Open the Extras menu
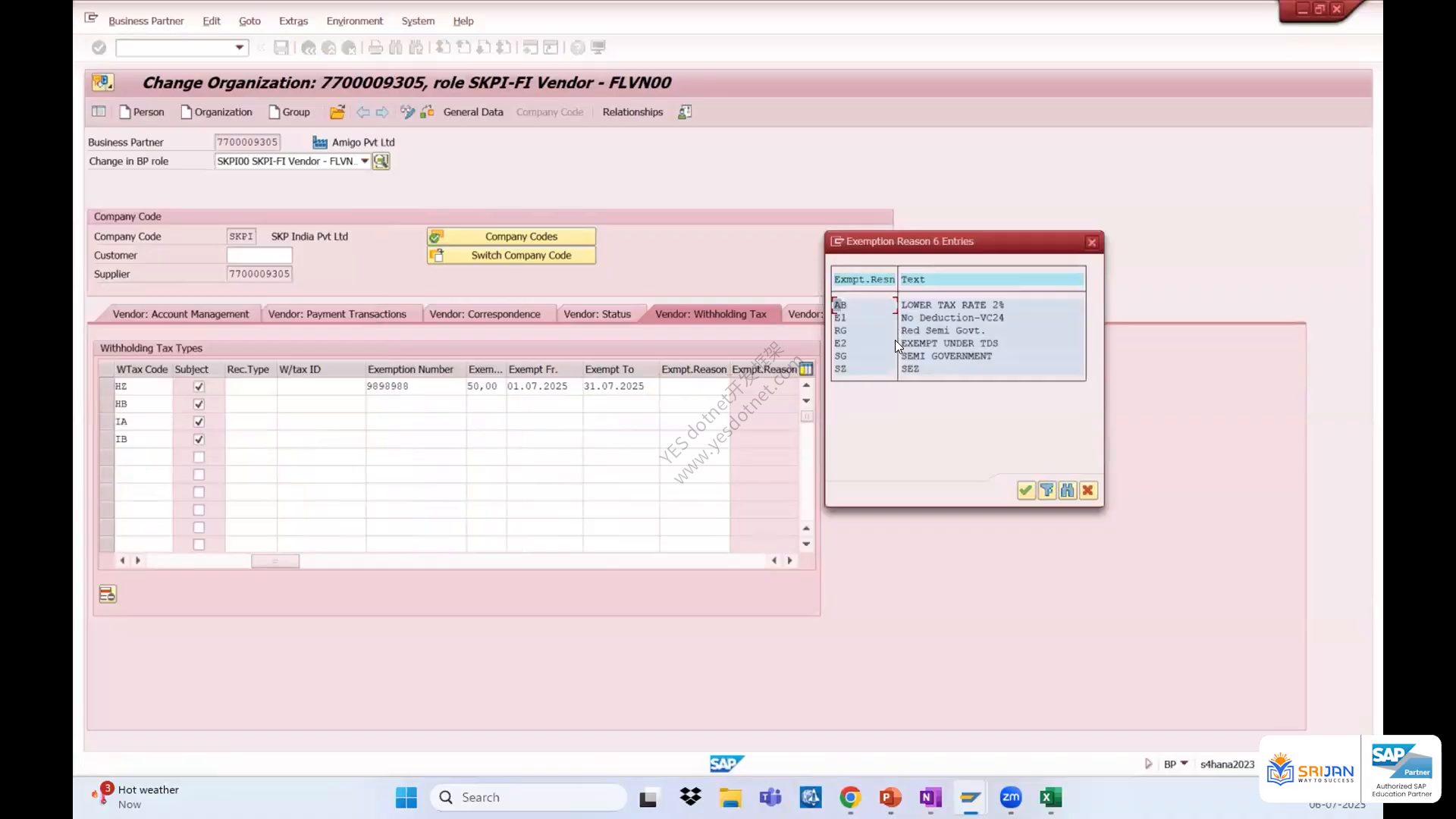The height and width of the screenshot is (819, 1456). 293,21
